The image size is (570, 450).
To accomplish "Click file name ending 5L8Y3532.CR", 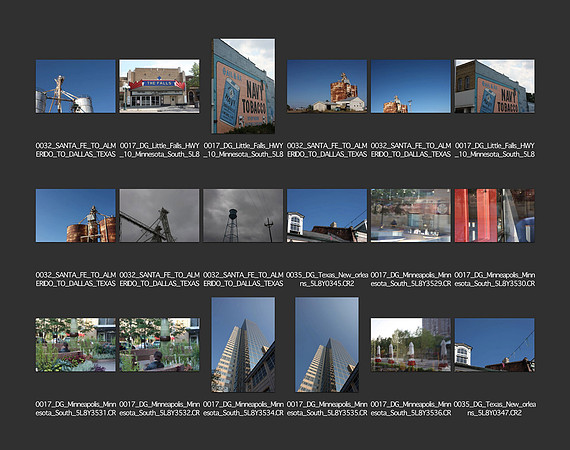I will 159,409.
